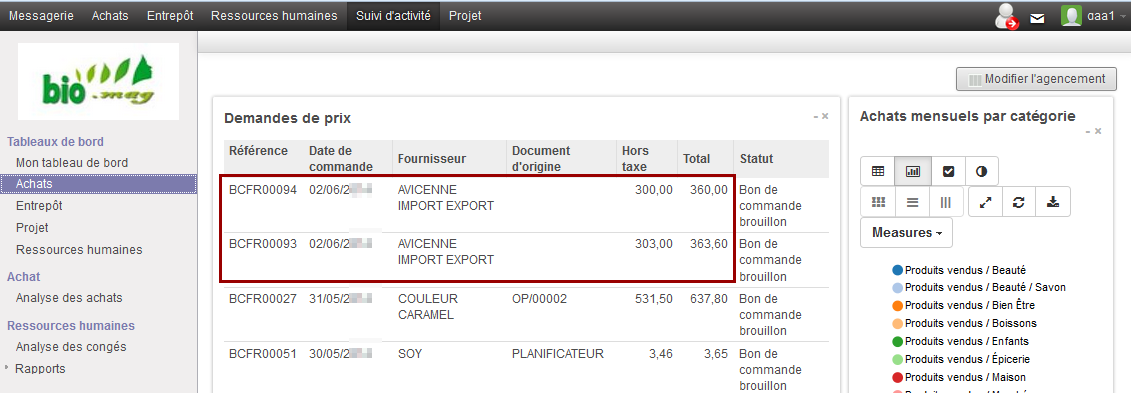Screen dimensions: 1131x393
Task: Reload the graph with refresh icon
Action: click(1018, 203)
